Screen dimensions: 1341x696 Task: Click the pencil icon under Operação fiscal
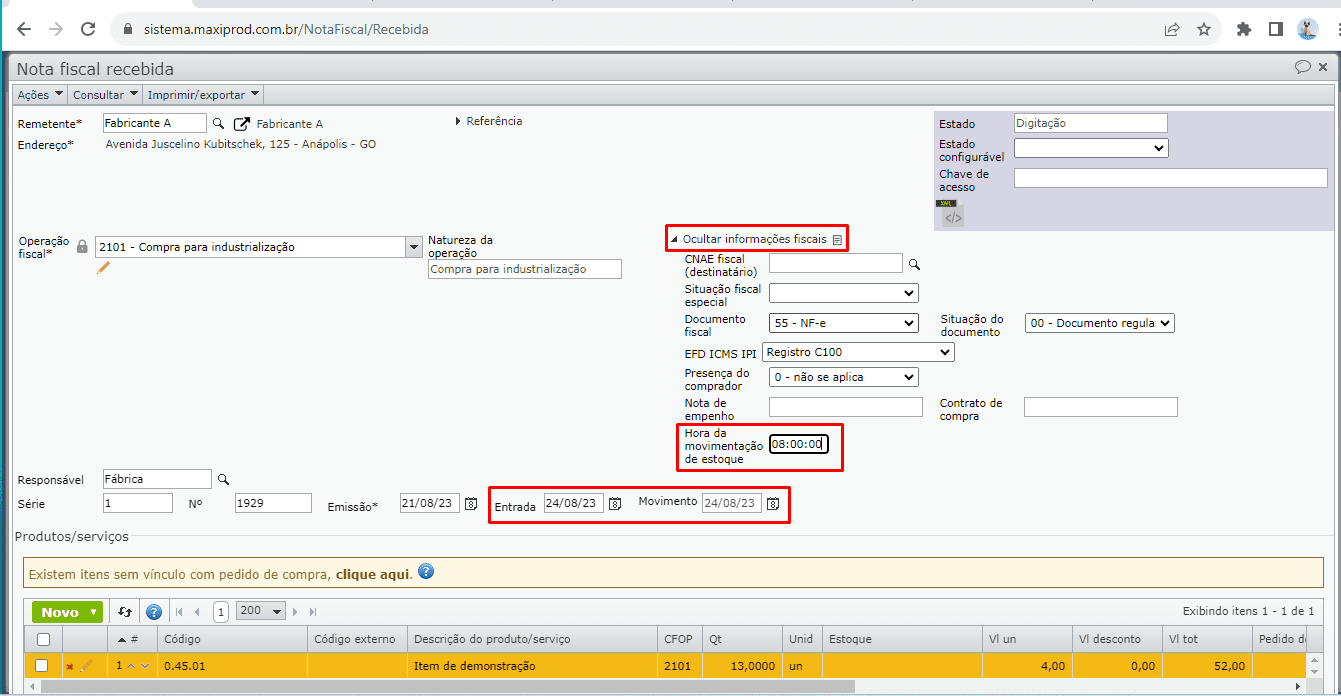click(103, 268)
